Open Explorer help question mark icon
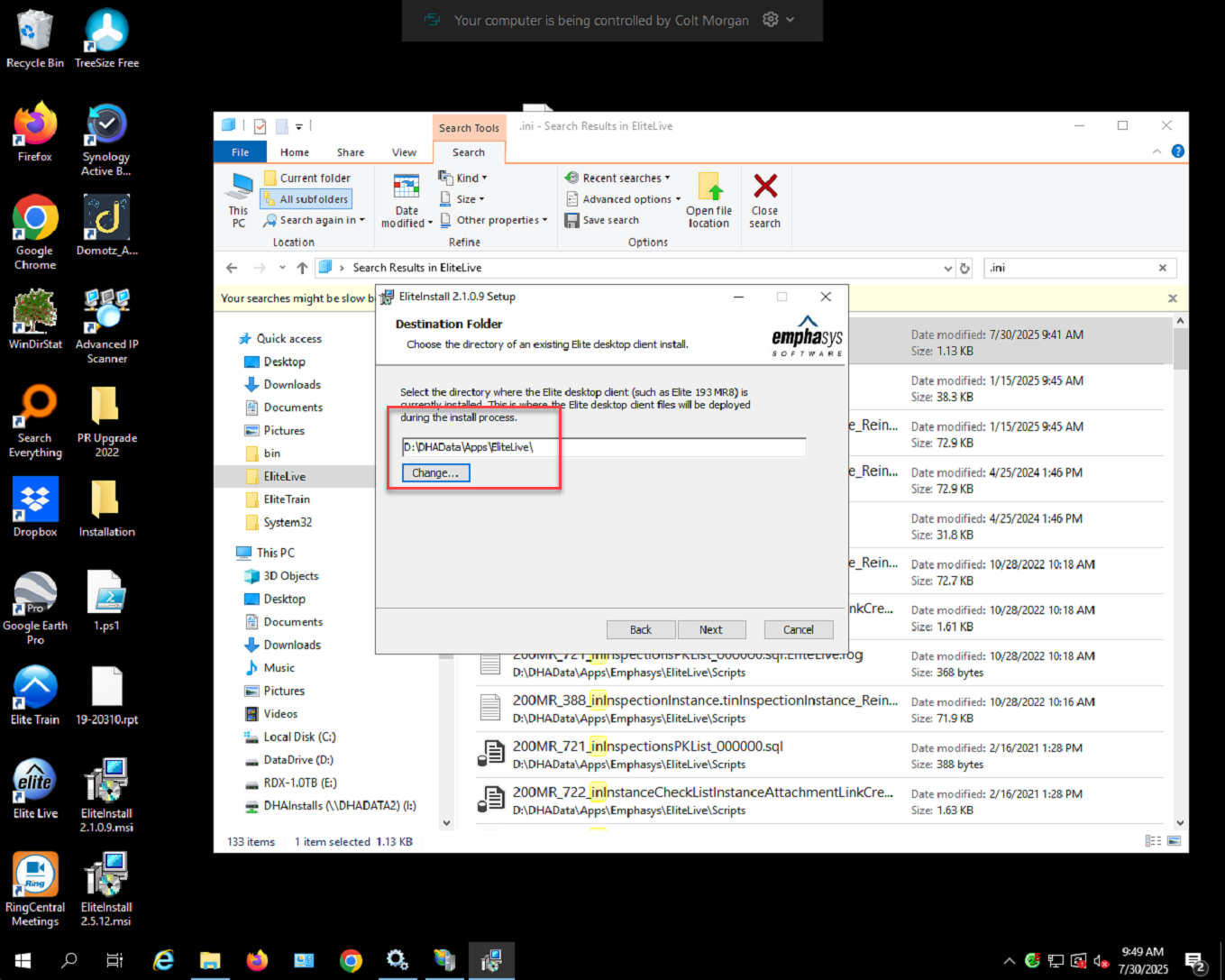The height and width of the screenshot is (980, 1225). point(1177,151)
